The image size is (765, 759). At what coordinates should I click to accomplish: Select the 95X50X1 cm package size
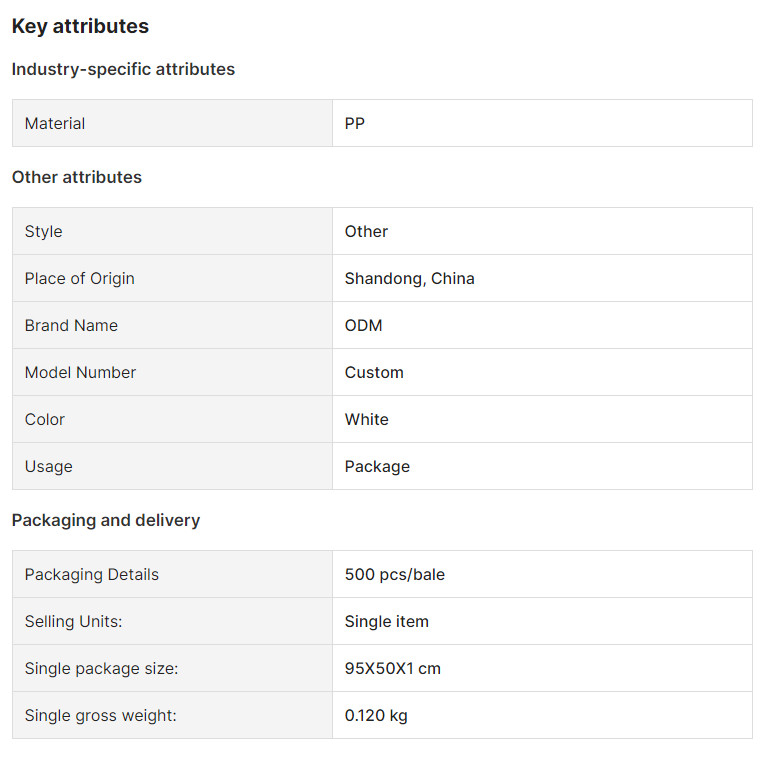tap(393, 668)
